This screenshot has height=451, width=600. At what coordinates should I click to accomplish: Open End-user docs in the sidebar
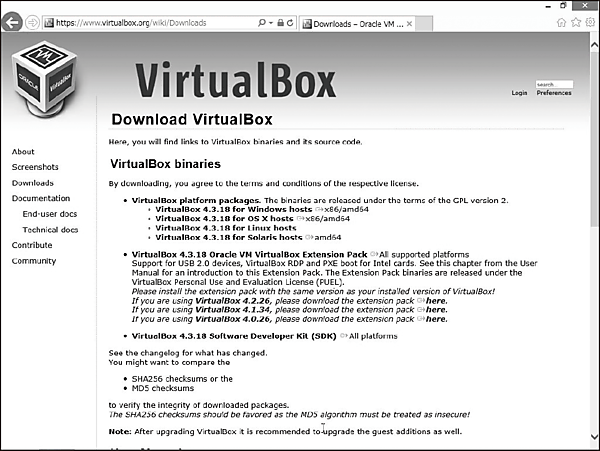pyautogui.click(x=50, y=214)
